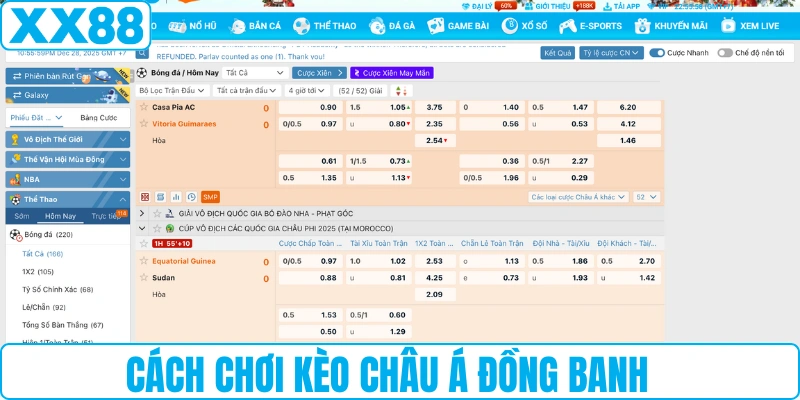Screen dimensions: 800x400
Task: Click the blue search magnifier icon
Action: tap(142, 53)
